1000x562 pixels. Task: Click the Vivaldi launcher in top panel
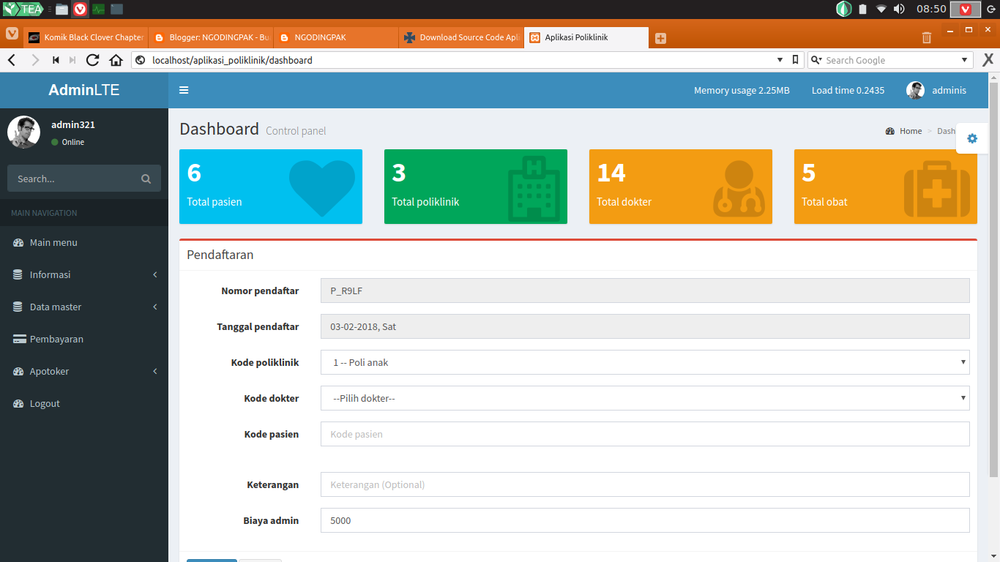coord(80,9)
